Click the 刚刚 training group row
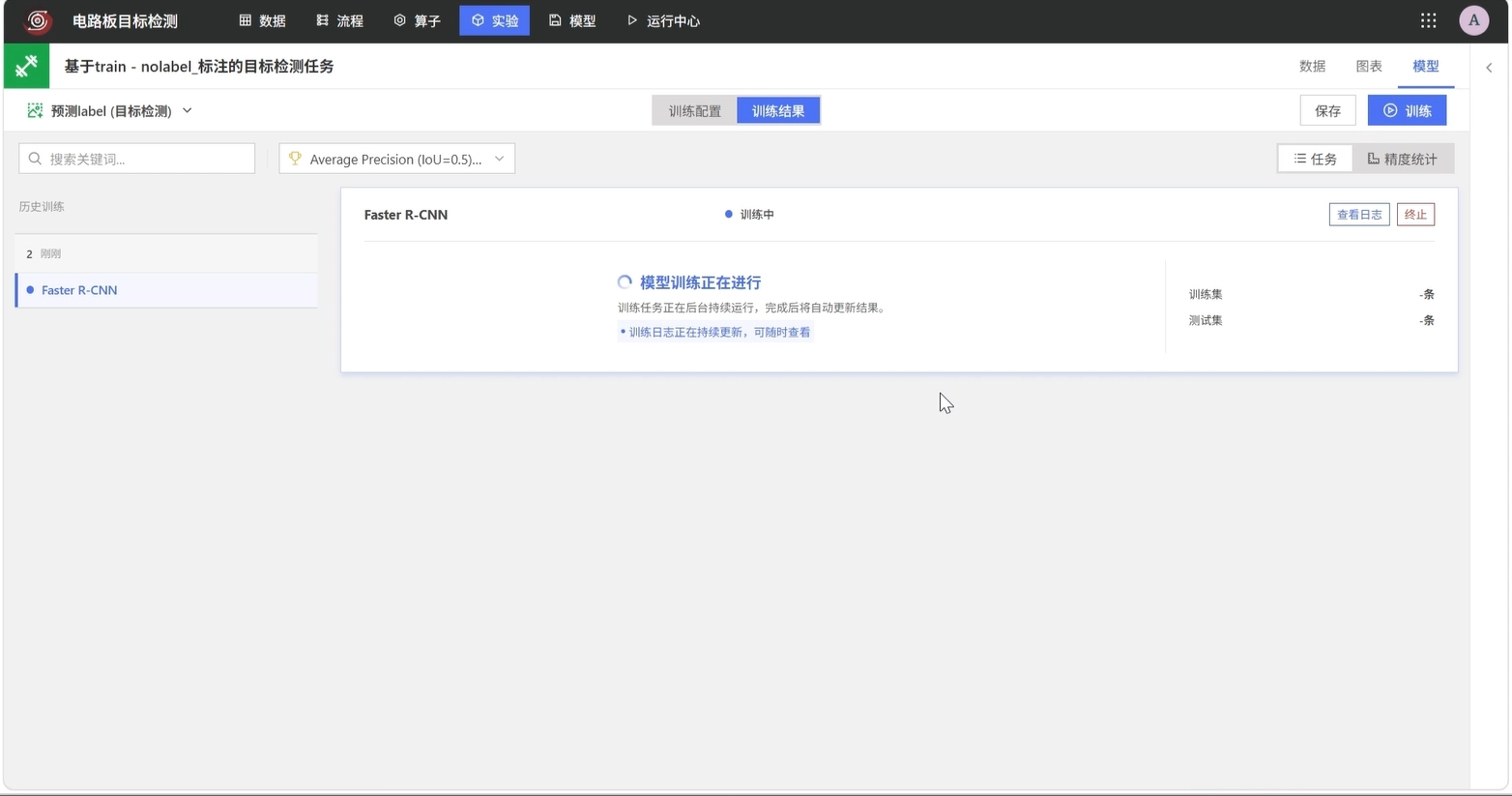 [166, 253]
